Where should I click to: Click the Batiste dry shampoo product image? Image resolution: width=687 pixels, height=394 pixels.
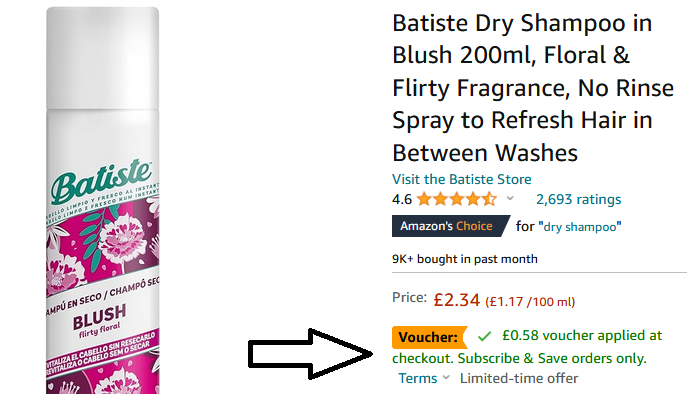click(103, 200)
